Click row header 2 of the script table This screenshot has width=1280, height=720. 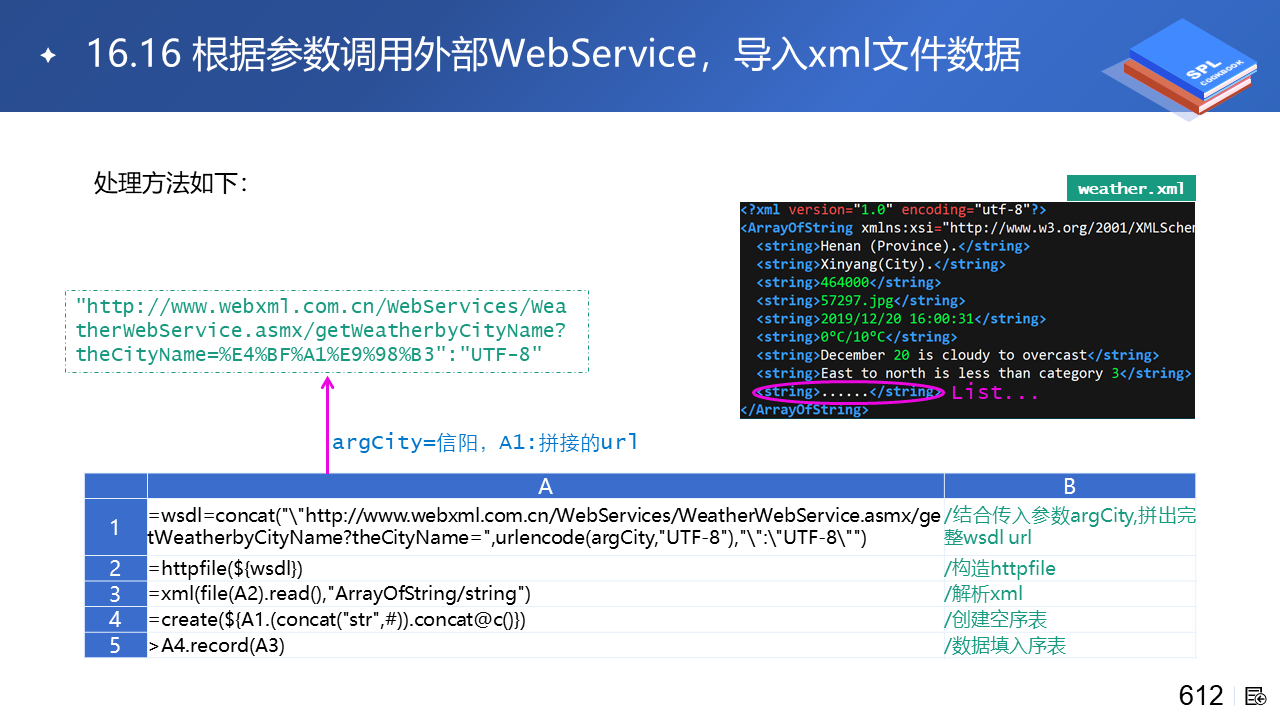115,568
